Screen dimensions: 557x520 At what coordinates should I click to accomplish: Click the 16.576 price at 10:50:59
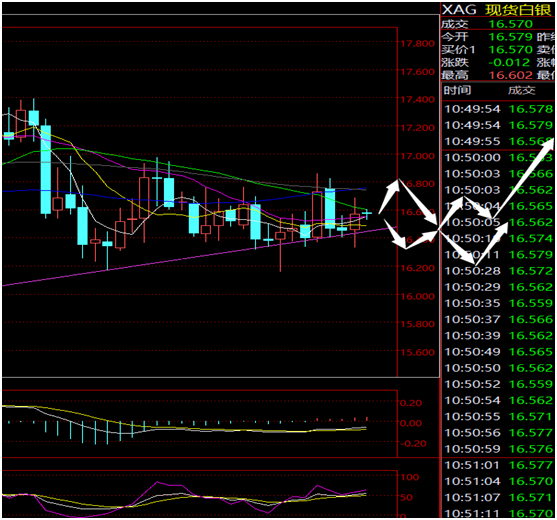click(x=531, y=449)
